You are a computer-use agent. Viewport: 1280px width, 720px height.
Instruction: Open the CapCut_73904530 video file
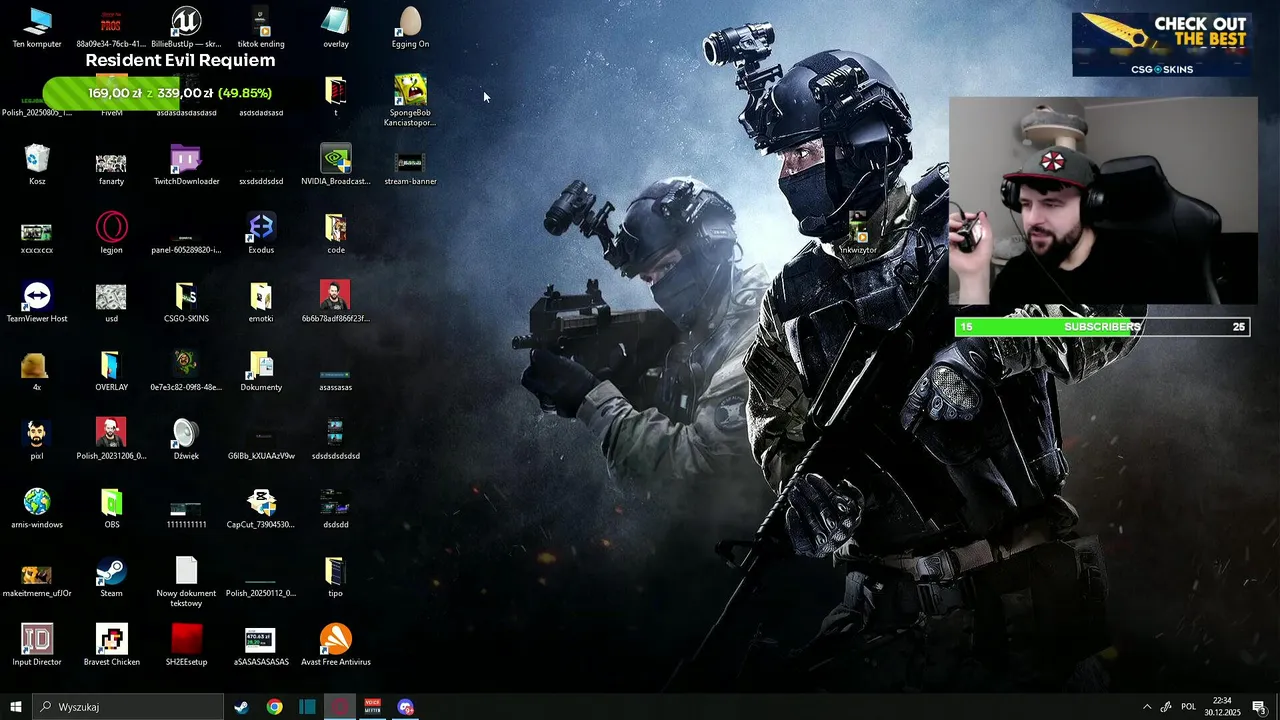pos(261,507)
